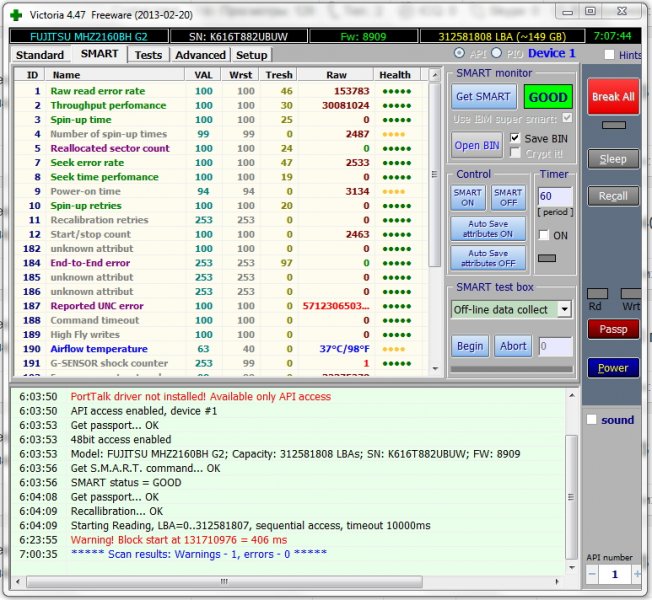Click the Timer period input field
The height and width of the screenshot is (600, 652).
pos(555,196)
